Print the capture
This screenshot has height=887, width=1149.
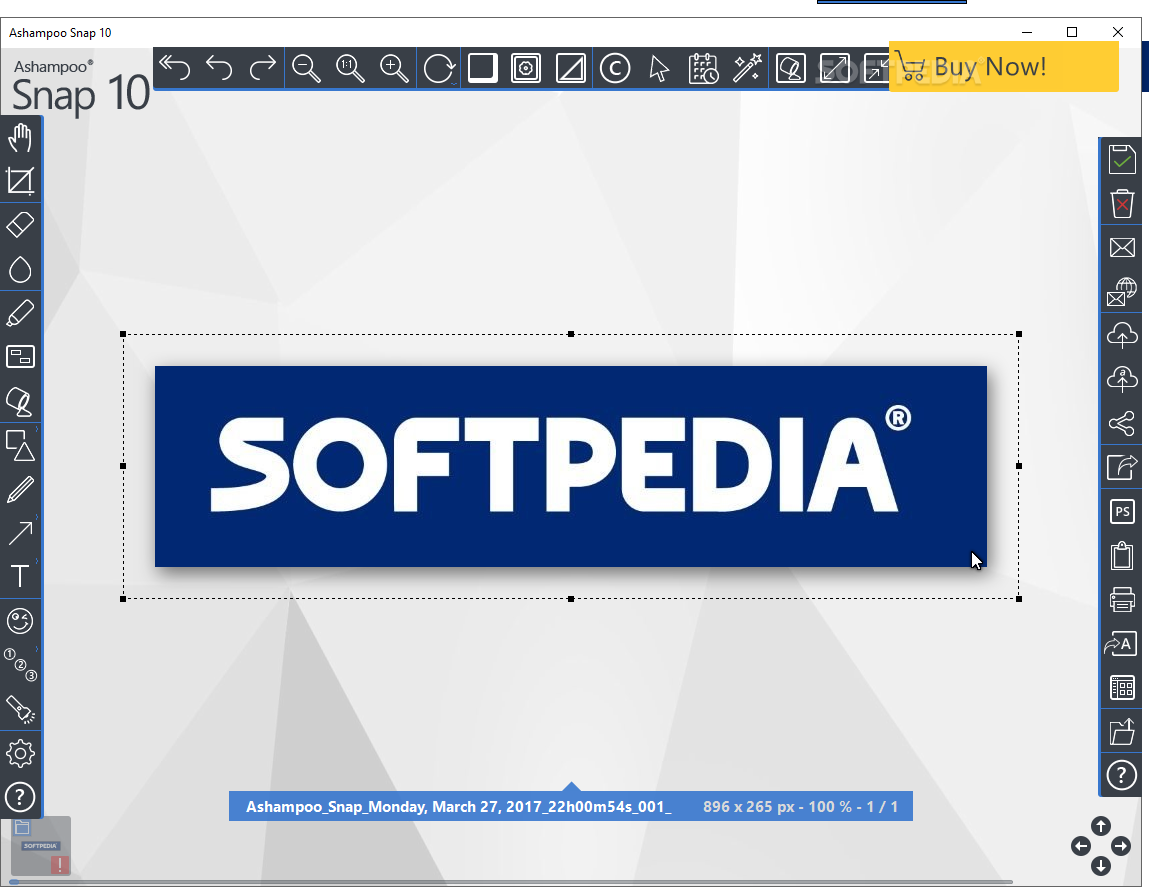1122,599
